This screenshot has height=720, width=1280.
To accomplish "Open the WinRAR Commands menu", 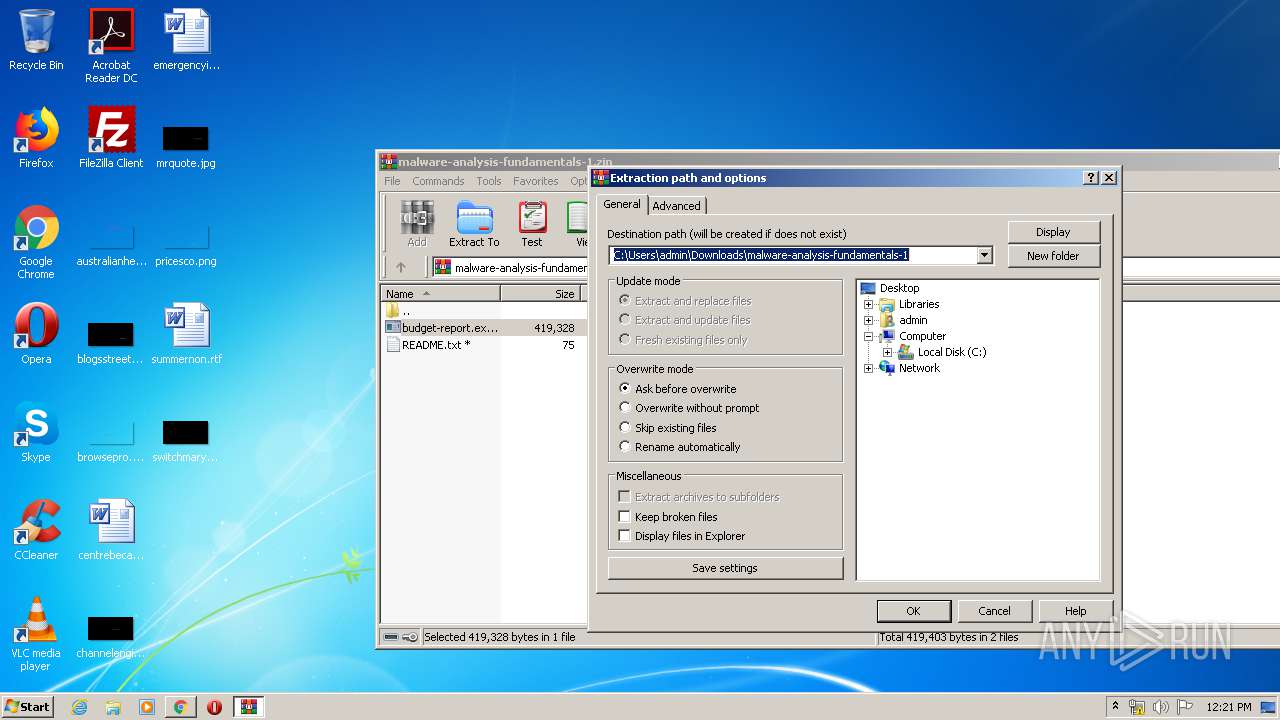I will (438, 181).
